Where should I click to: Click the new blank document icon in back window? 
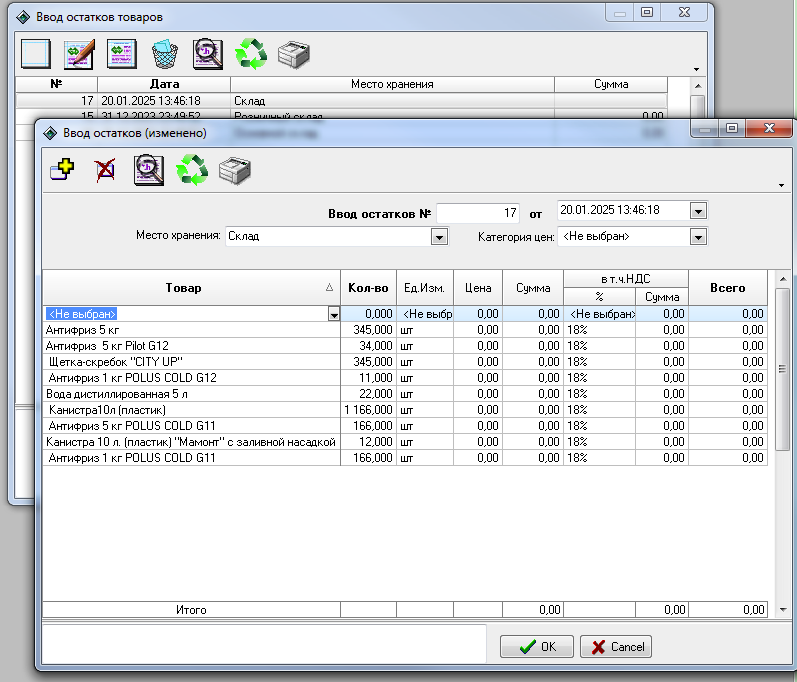tap(36, 54)
